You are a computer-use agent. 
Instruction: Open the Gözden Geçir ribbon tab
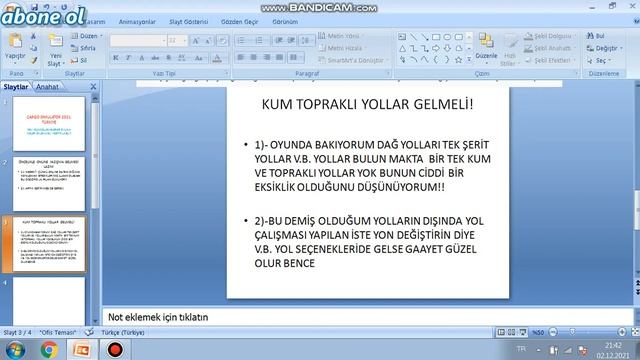240,22
